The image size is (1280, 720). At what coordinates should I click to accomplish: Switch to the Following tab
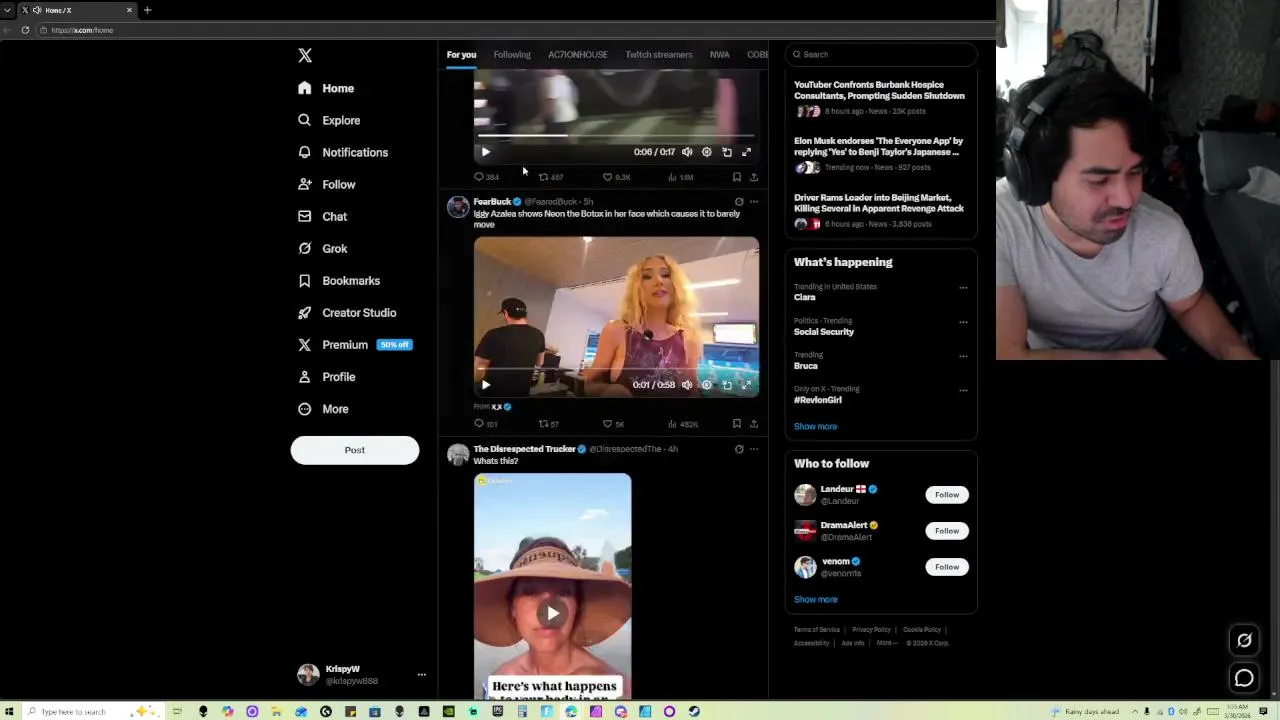coord(512,55)
